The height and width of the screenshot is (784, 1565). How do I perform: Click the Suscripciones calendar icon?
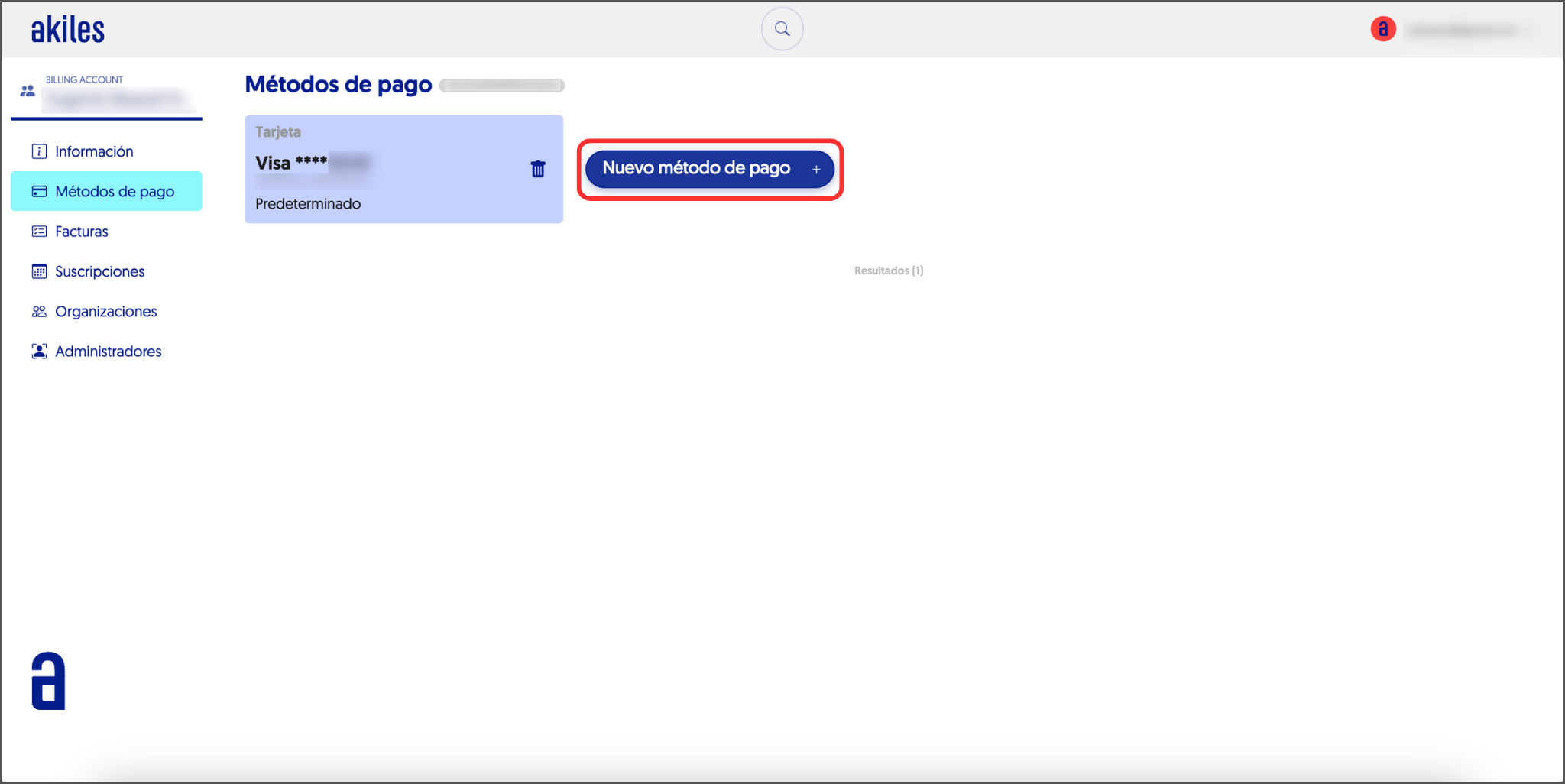click(x=39, y=271)
